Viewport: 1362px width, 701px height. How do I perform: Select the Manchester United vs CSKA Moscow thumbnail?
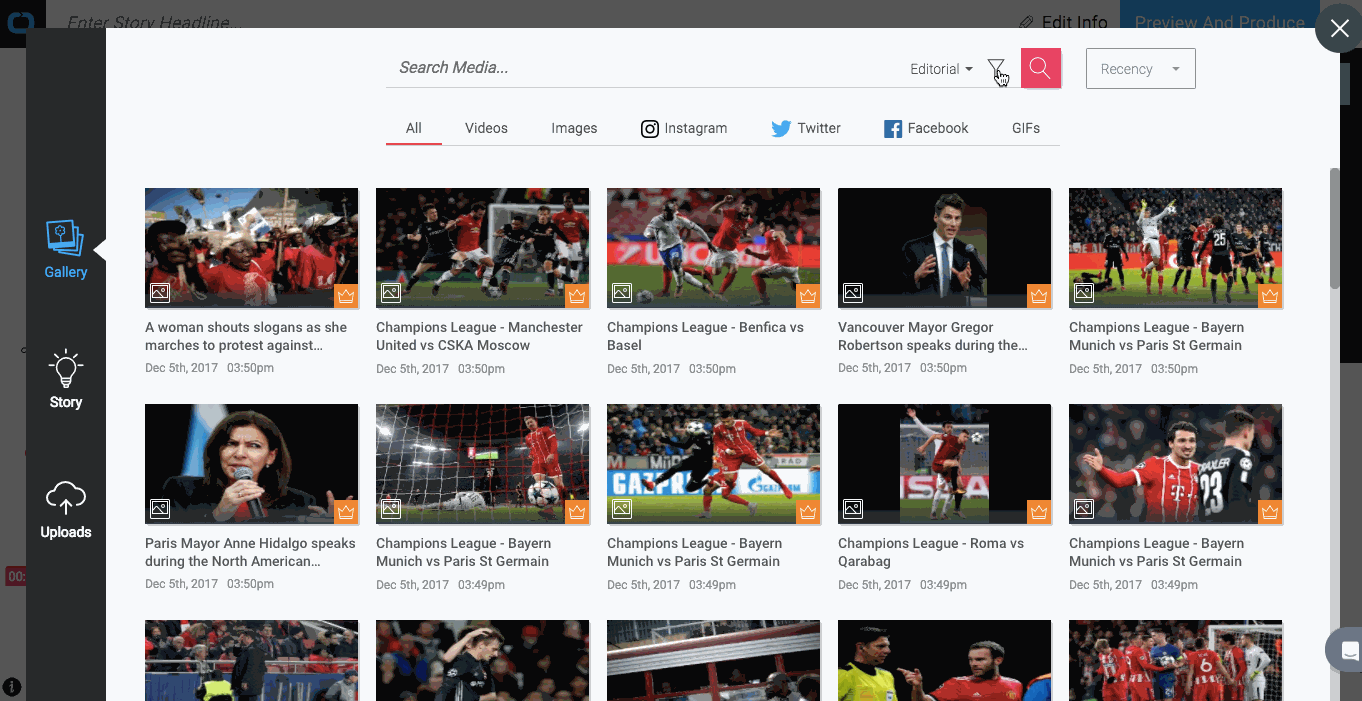[482, 247]
